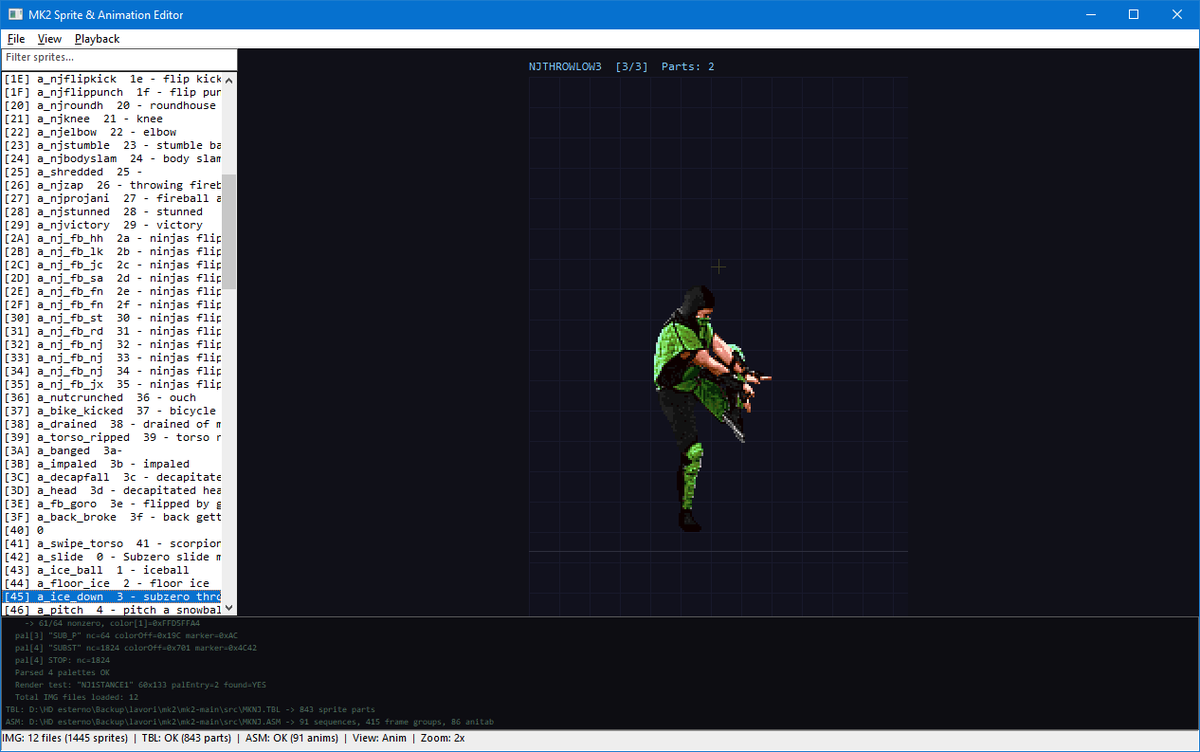
Task: Select the [2D] a_nj_fb_sa row
Action: 111,278
